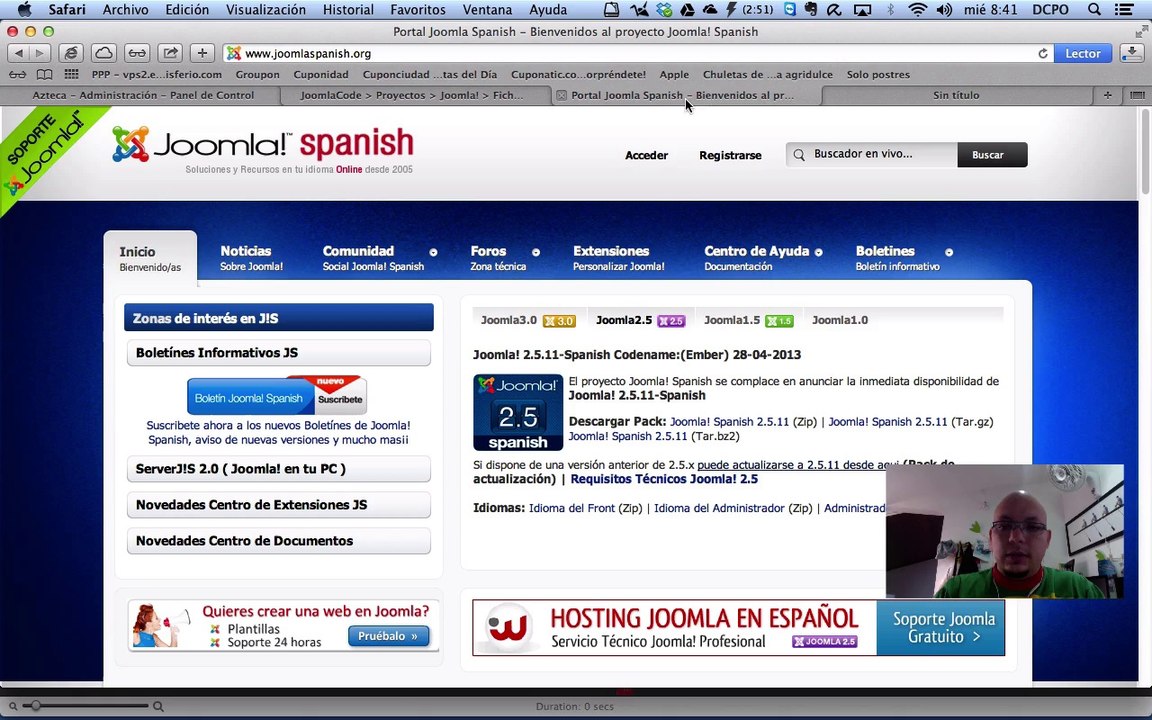Image resolution: width=1152 pixels, height=720 pixels.
Task: Open Reading List glasses icon in toolbar
Action: 137,53
